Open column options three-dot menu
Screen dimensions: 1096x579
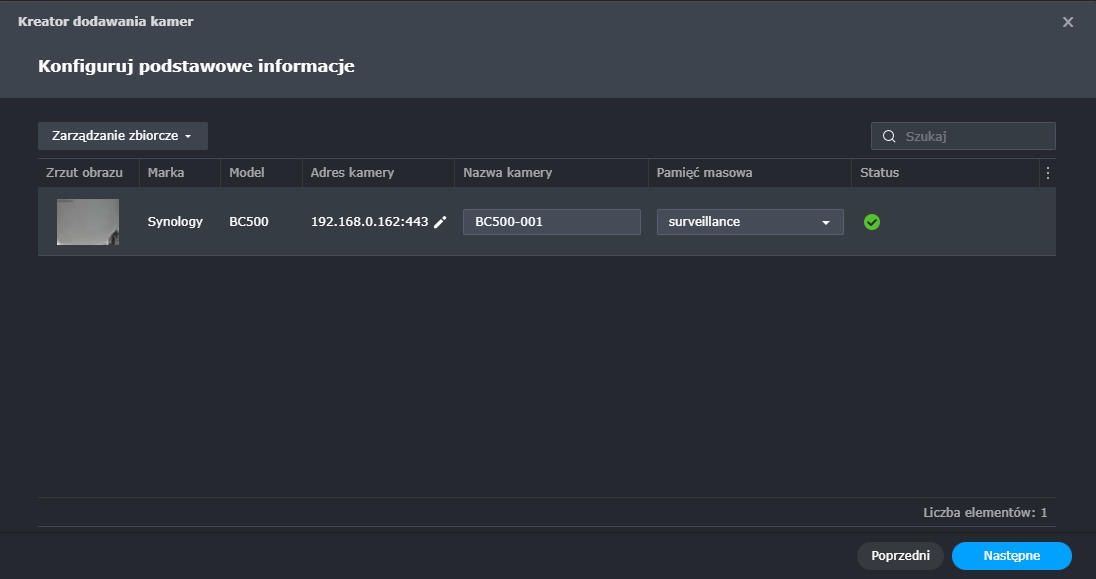1047,173
